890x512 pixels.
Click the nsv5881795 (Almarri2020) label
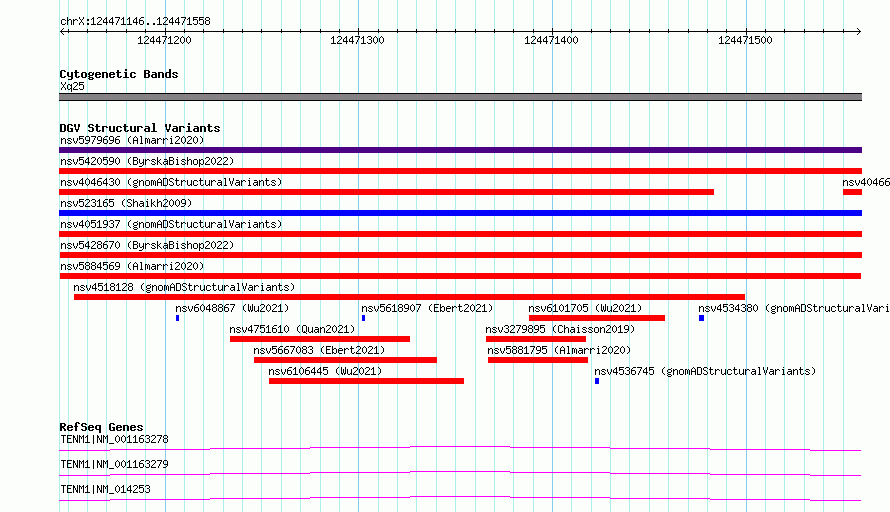[x=559, y=350]
